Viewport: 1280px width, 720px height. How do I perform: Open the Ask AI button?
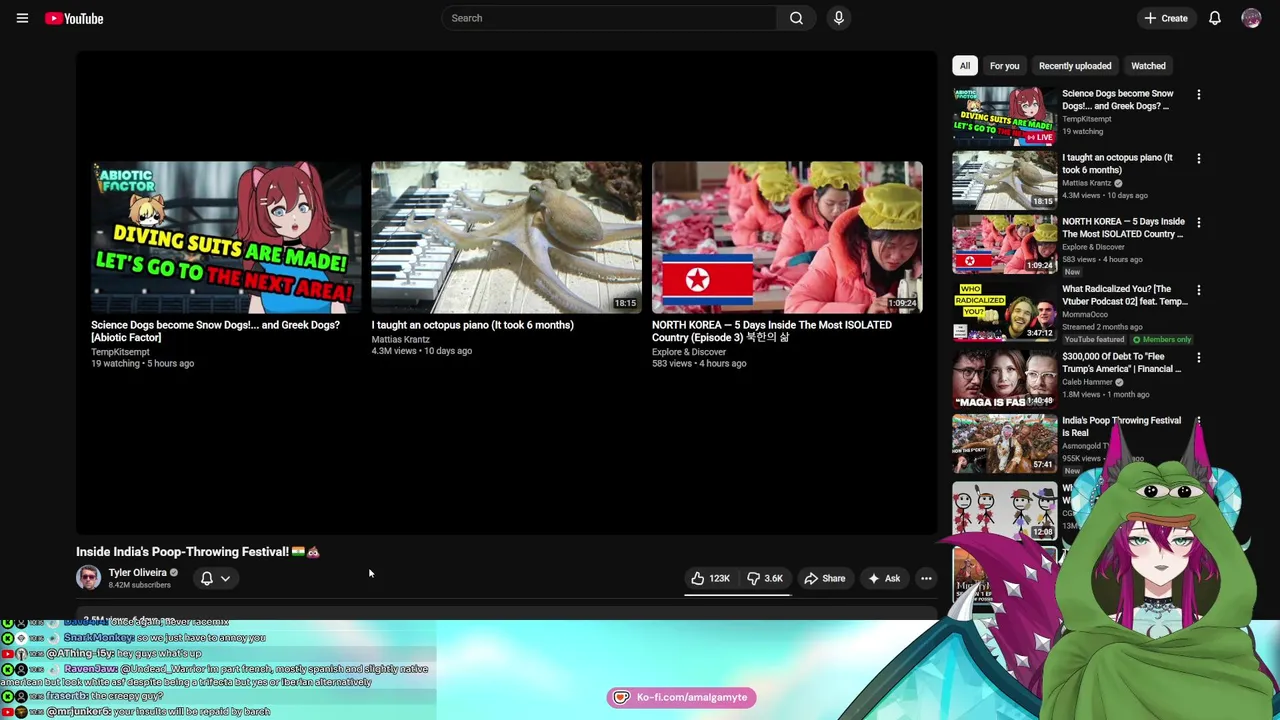coord(884,578)
